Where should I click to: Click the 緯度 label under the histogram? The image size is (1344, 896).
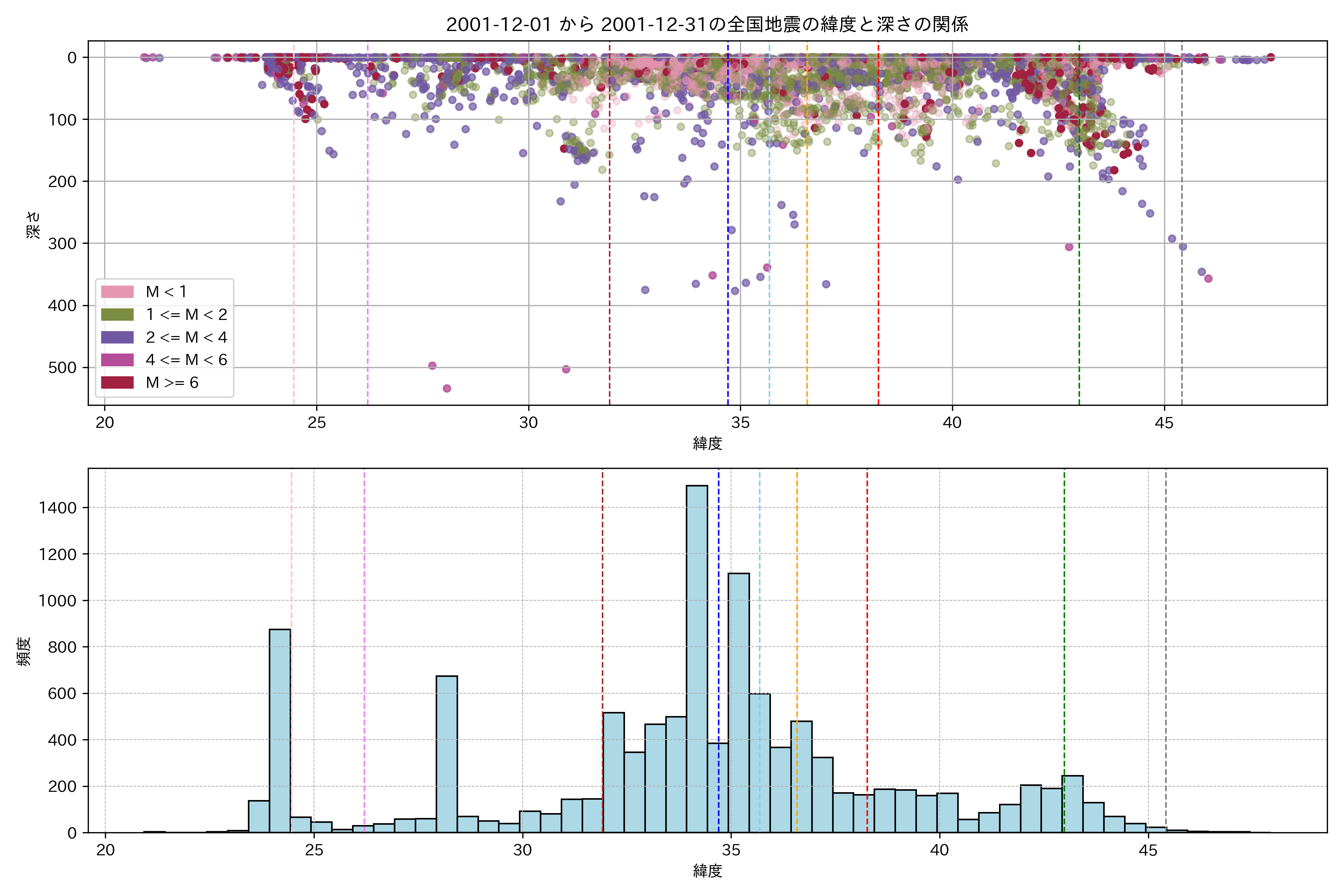click(x=707, y=871)
